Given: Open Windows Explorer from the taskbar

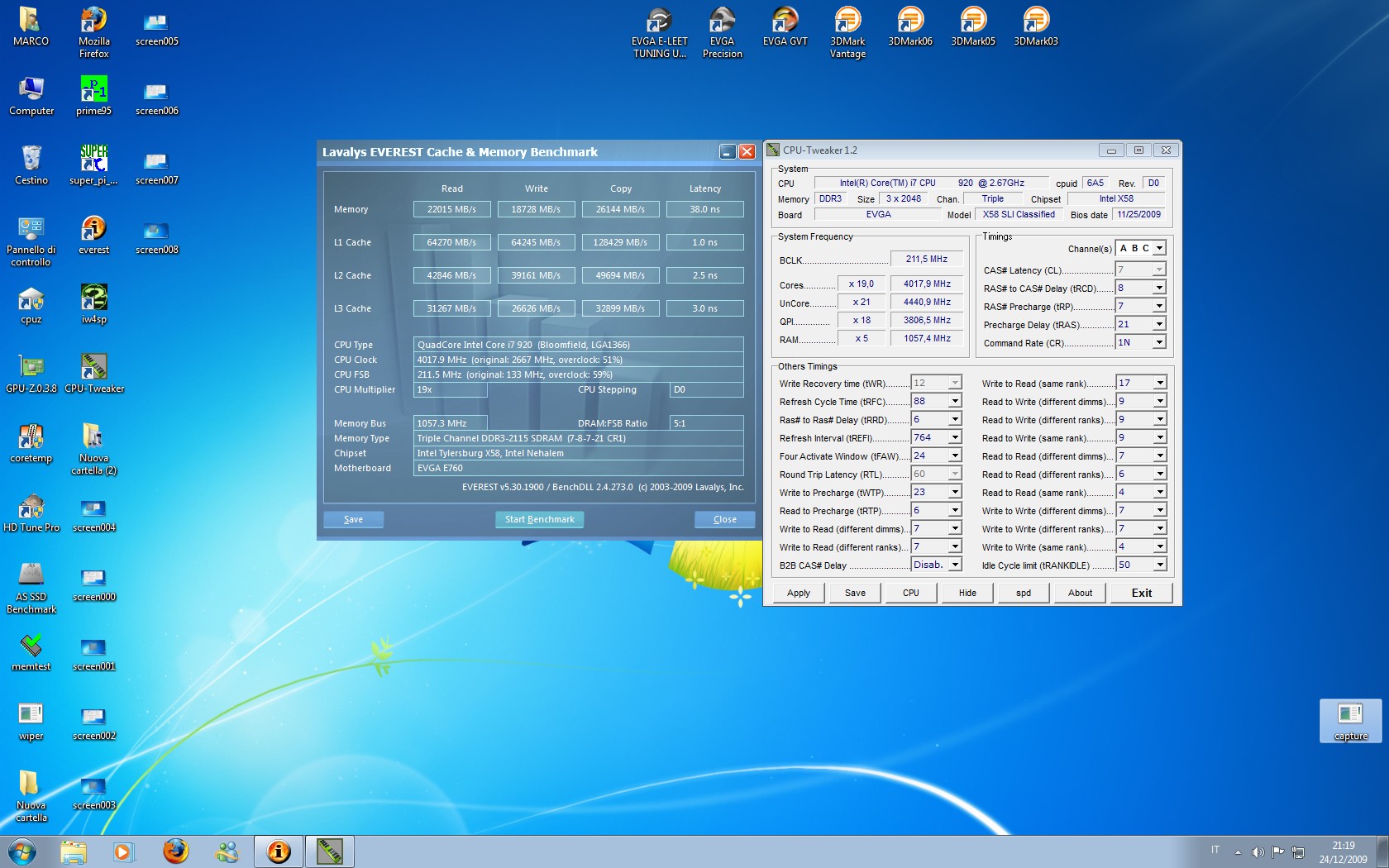Looking at the screenshot, I should [x=73, y=851].
